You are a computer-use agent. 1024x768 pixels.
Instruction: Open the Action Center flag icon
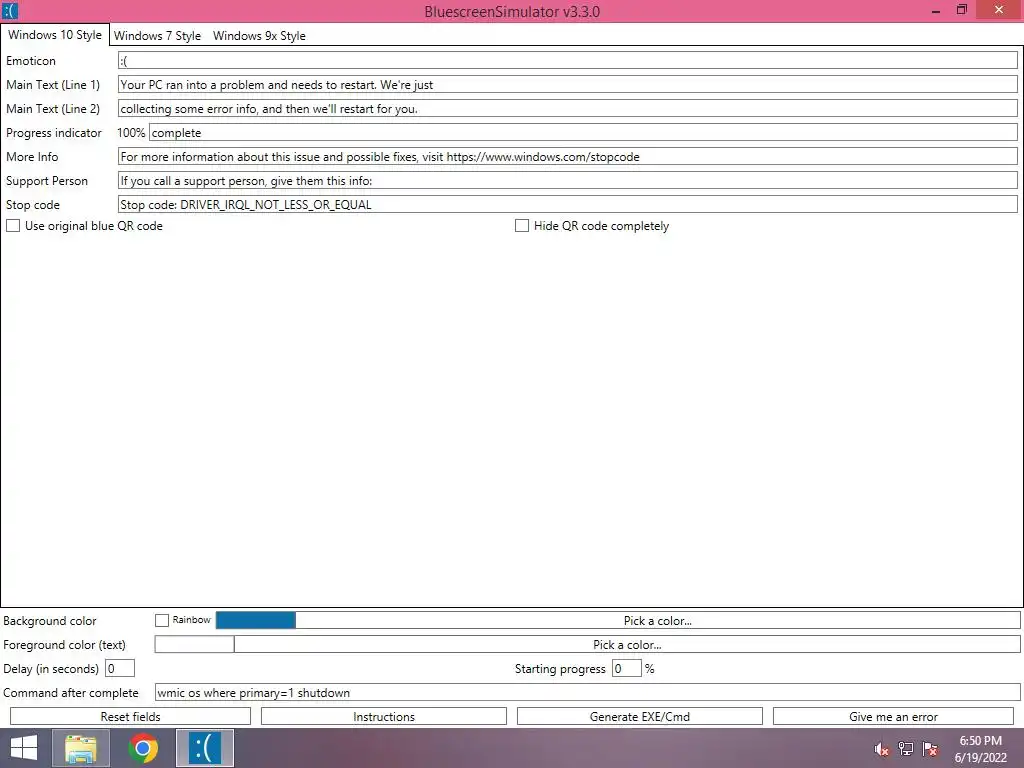click(x=930, y=749)
